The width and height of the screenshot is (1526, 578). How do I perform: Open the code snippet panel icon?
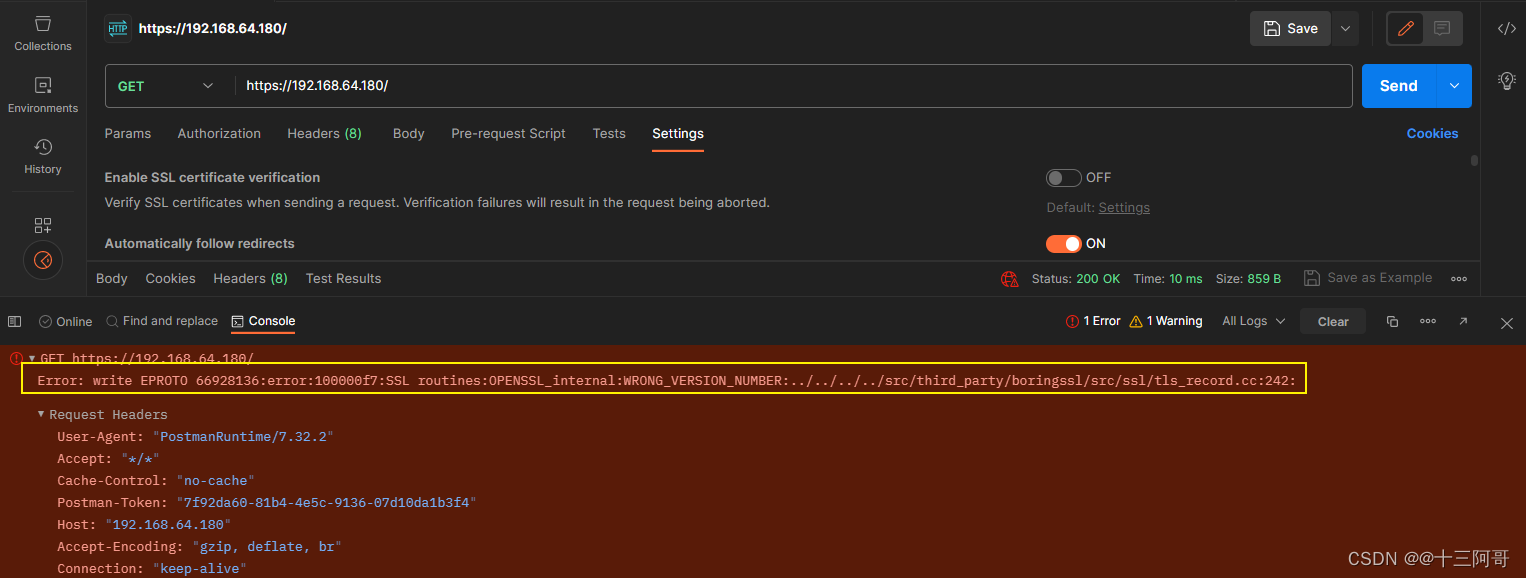point(1506,28)
